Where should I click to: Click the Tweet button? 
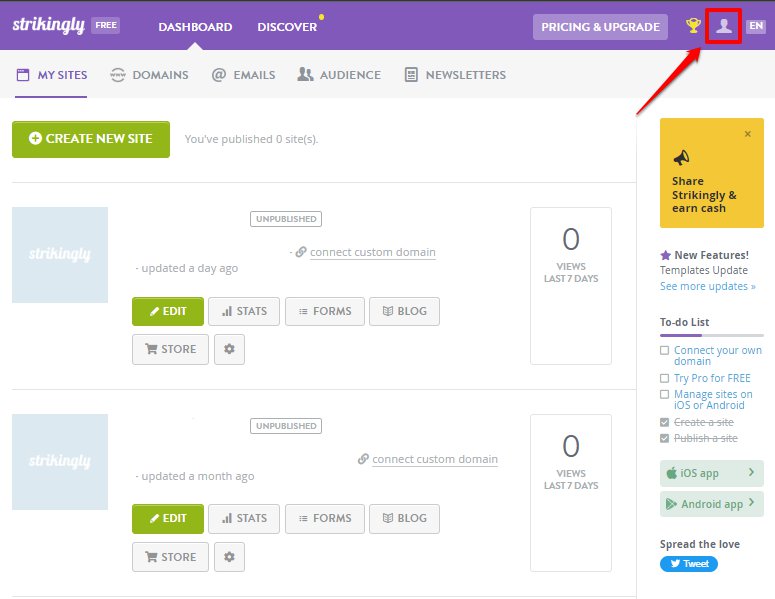689,564
